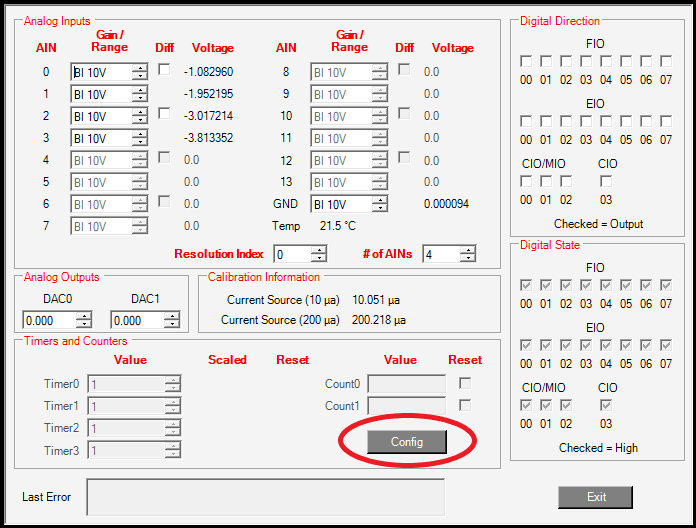Check the AIN 2 Diff checkbox
Viewport: 696px width, 528px height.
tap(164, 113)
